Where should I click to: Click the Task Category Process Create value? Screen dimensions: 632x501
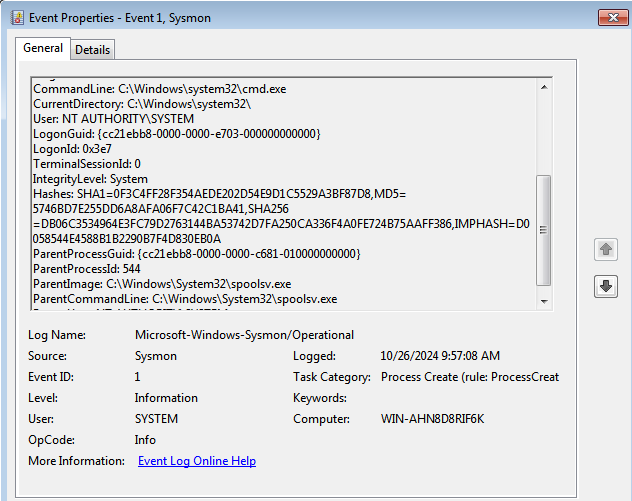(469, 377)
